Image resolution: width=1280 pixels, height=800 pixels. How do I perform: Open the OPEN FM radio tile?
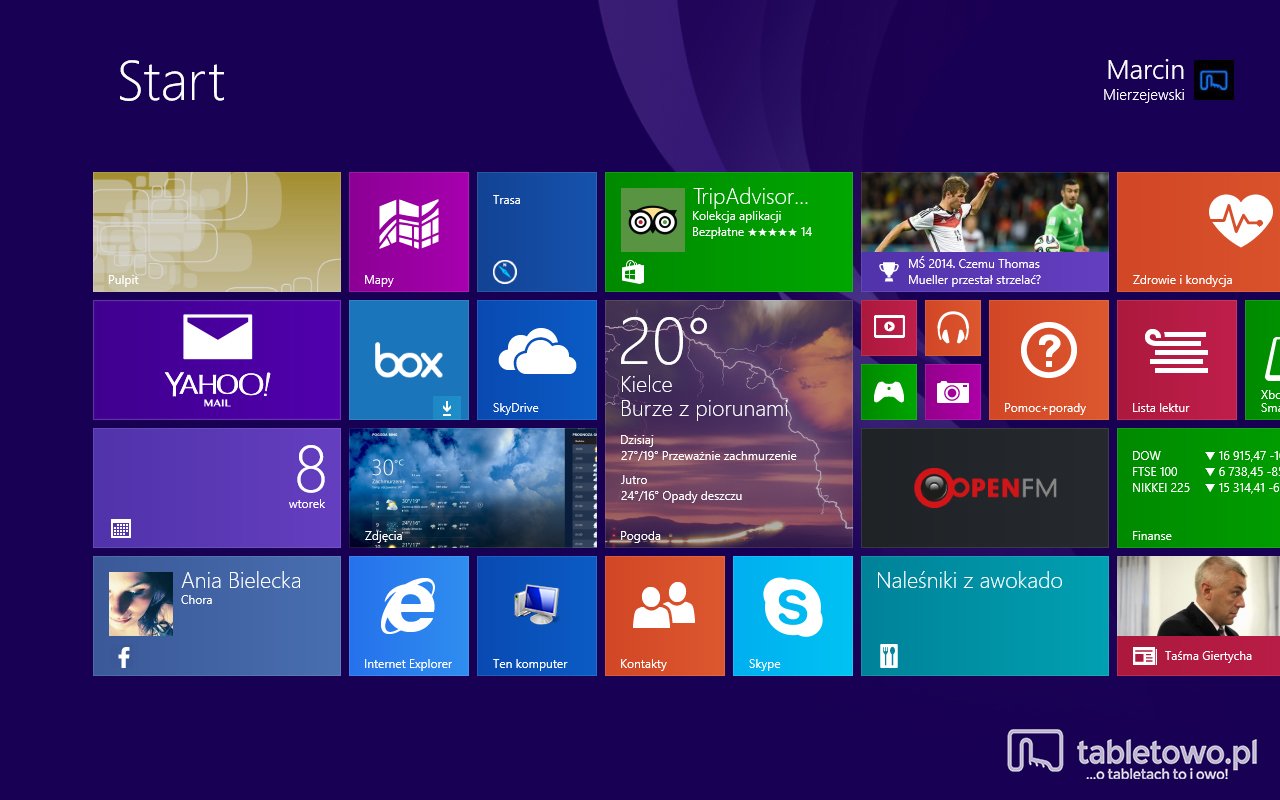tap(985, 488)
